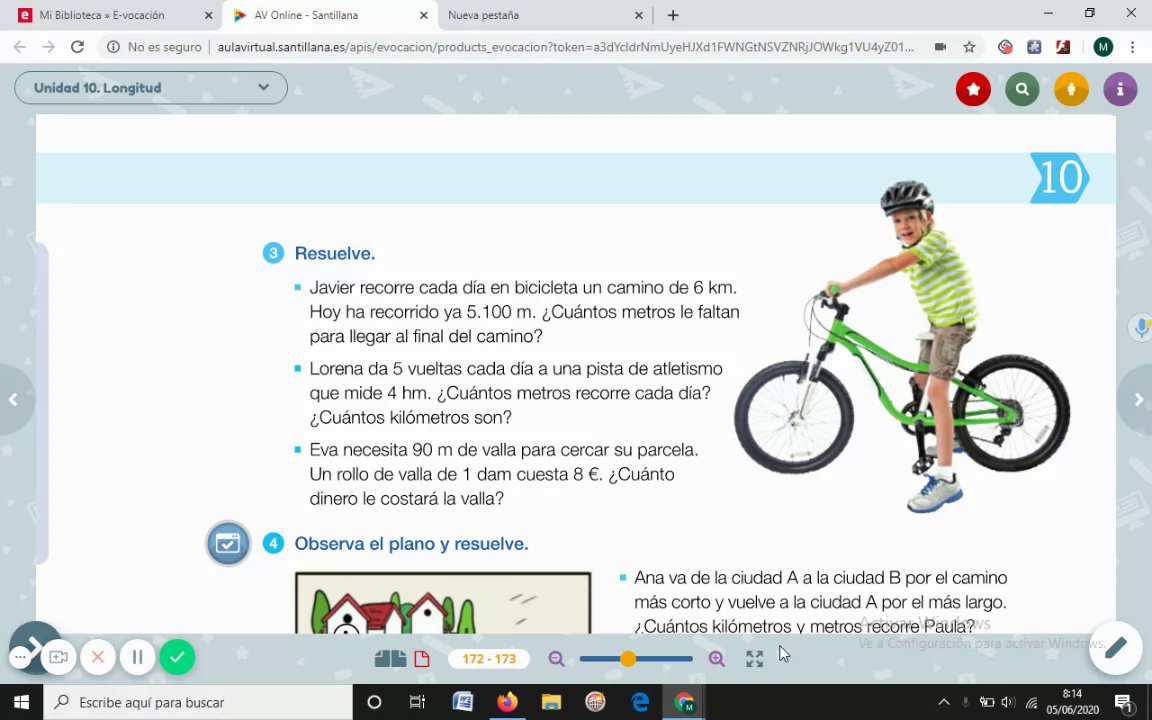Click the browser back arrow
This screenshot has width=1152, height=720.
(x=20, y=47)
